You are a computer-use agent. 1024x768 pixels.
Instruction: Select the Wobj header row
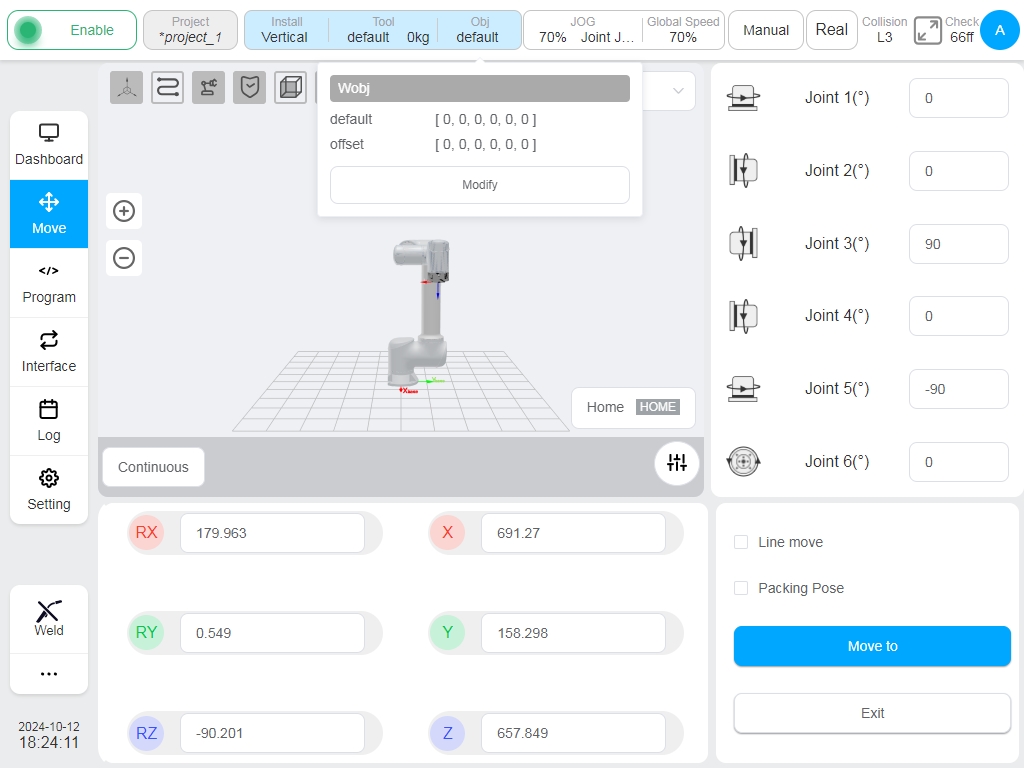coord(480,88)
